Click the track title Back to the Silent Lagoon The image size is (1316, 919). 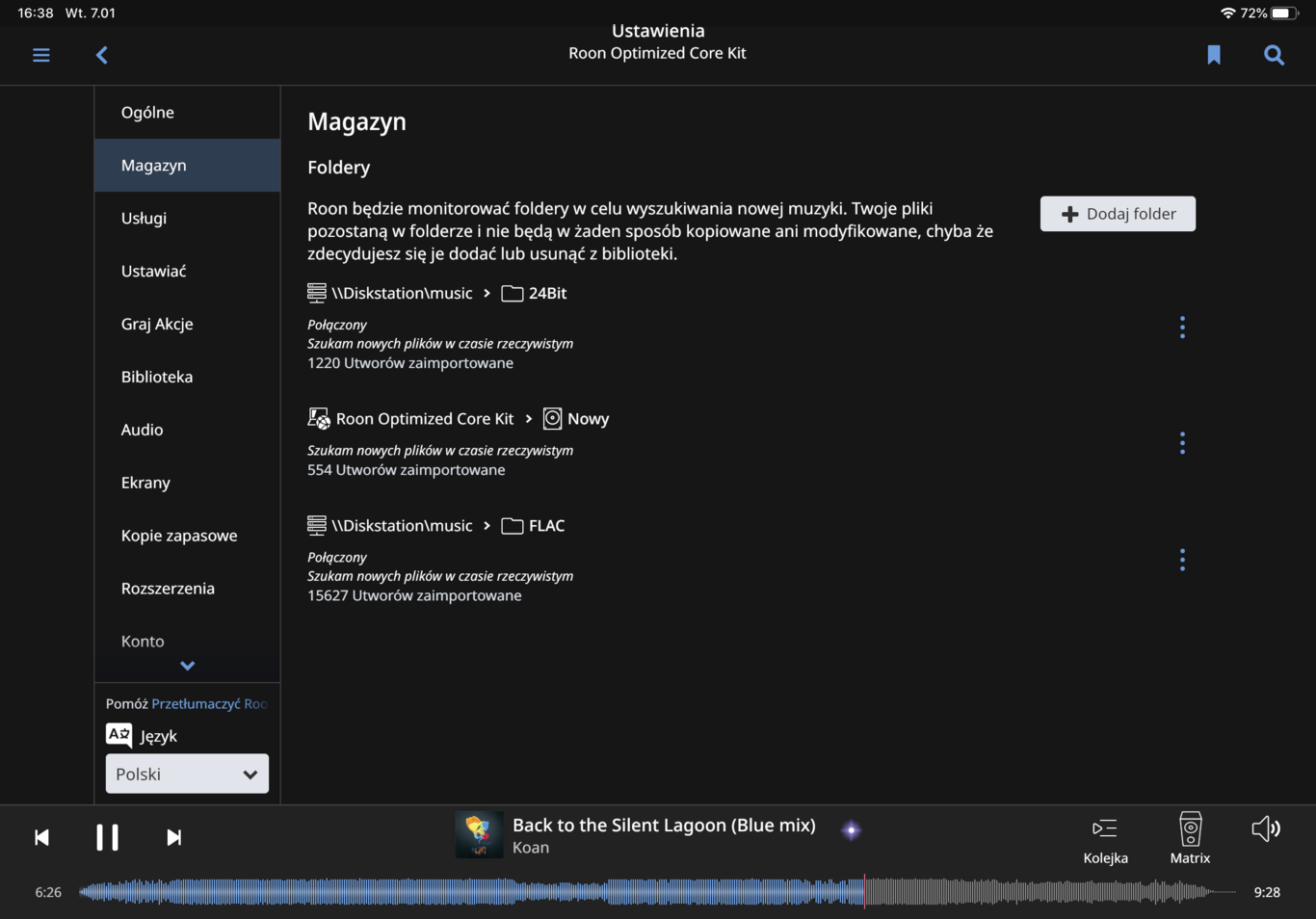point(664,826)
